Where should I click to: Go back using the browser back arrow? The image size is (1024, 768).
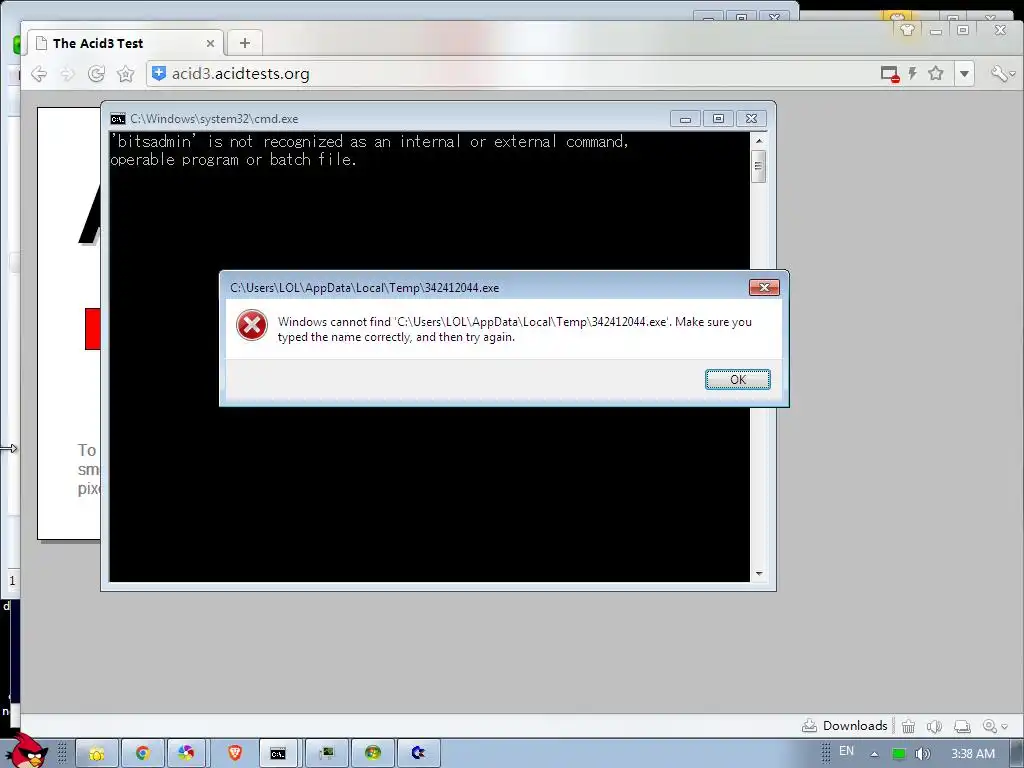coord(39,74)
